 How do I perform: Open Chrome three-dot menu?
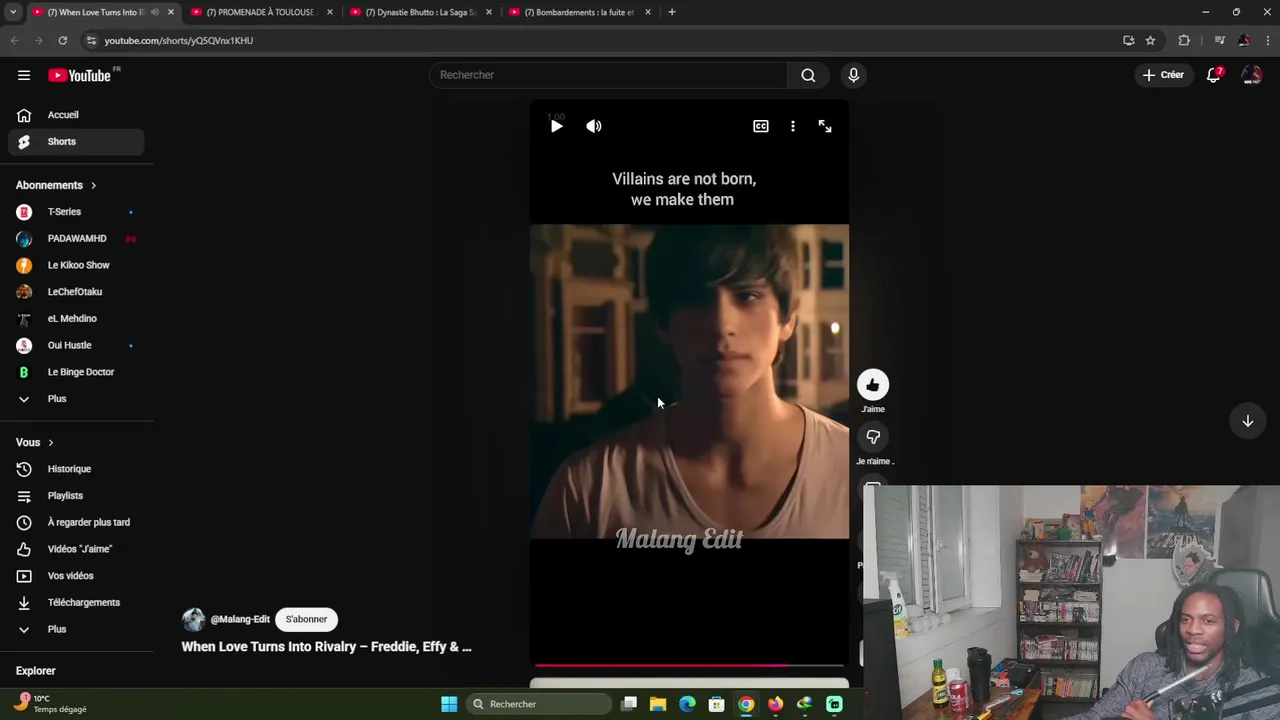tap(1268, 41)
